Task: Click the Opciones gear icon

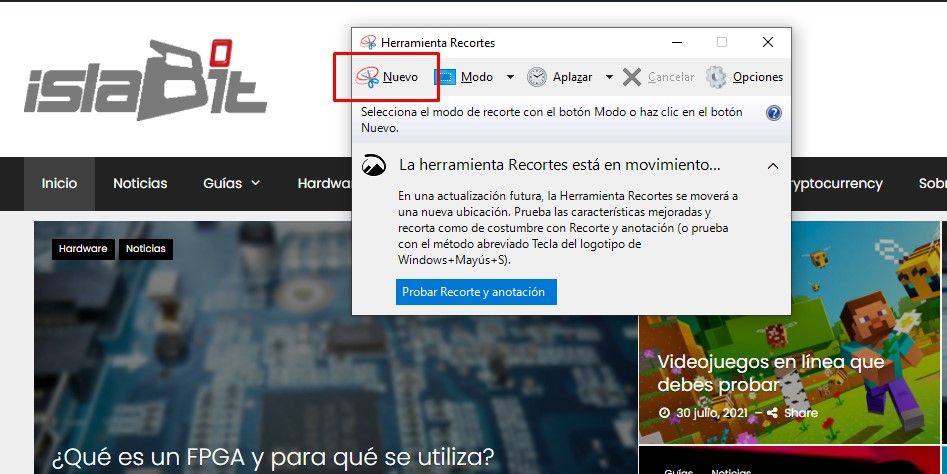Action: (715, 77)
